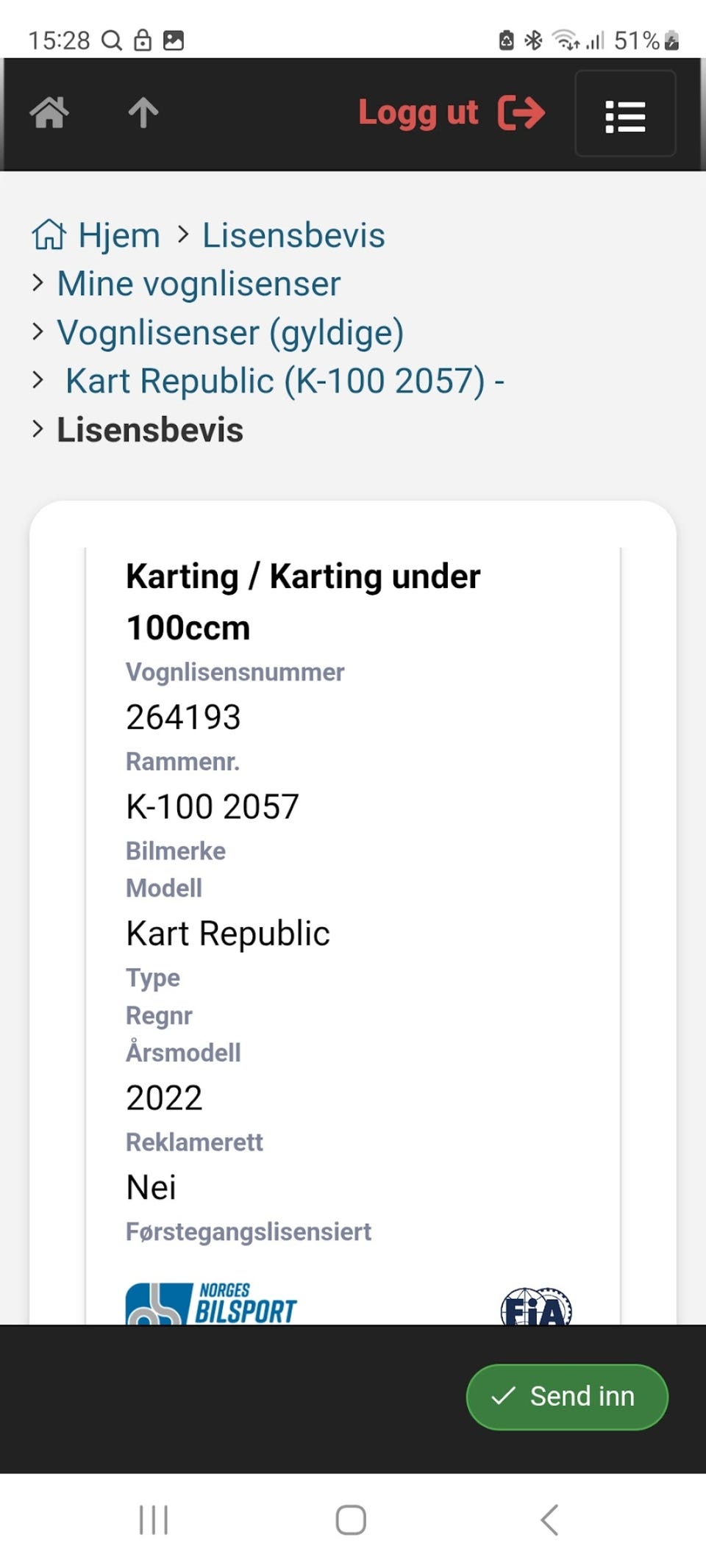The width and height of the screenshot is (706, 1568).
Task: Tap the home icon in top bar
Action: click(49, 113)
